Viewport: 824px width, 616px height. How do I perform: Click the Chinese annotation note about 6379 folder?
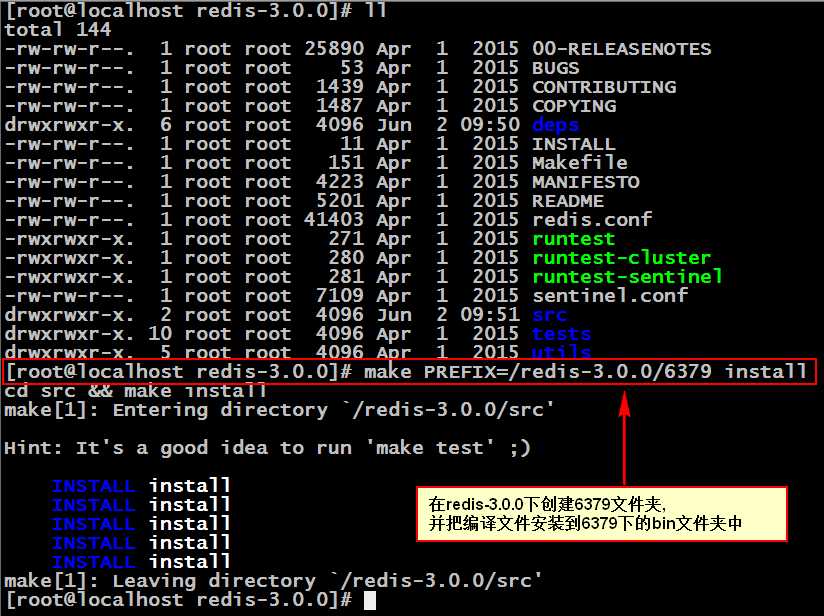pos(602,514)
